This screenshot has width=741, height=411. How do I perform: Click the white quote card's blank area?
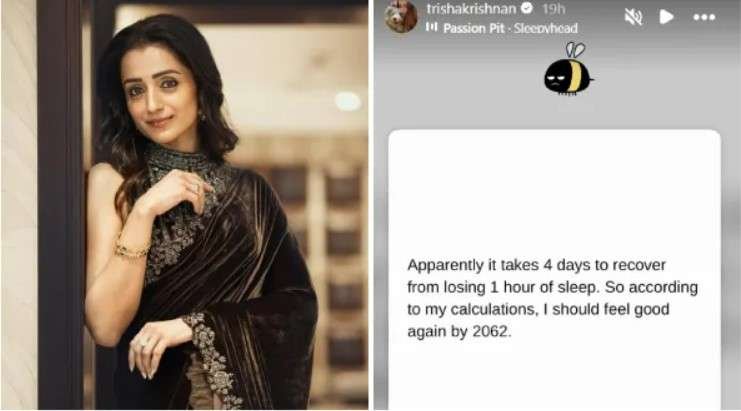pyautogui.click(x=554, y=189)
